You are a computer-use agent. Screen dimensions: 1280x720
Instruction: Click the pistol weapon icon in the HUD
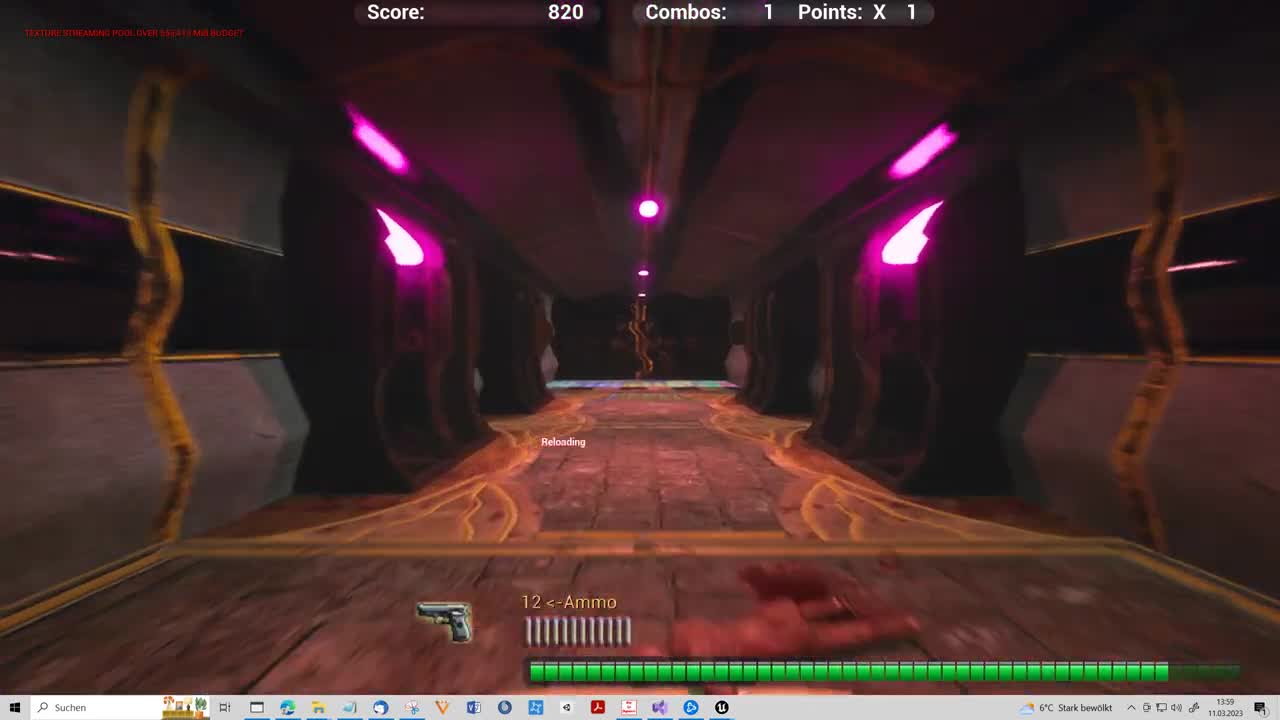pyautogui.click(x=443, y=620)
